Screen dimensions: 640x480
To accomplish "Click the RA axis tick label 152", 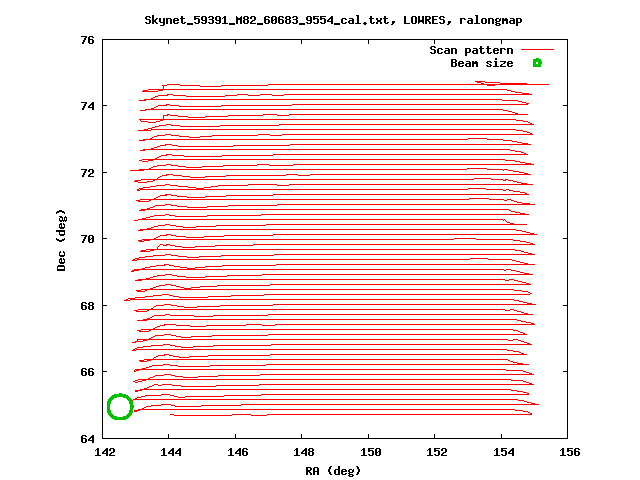I will click(x=437, y=452).
